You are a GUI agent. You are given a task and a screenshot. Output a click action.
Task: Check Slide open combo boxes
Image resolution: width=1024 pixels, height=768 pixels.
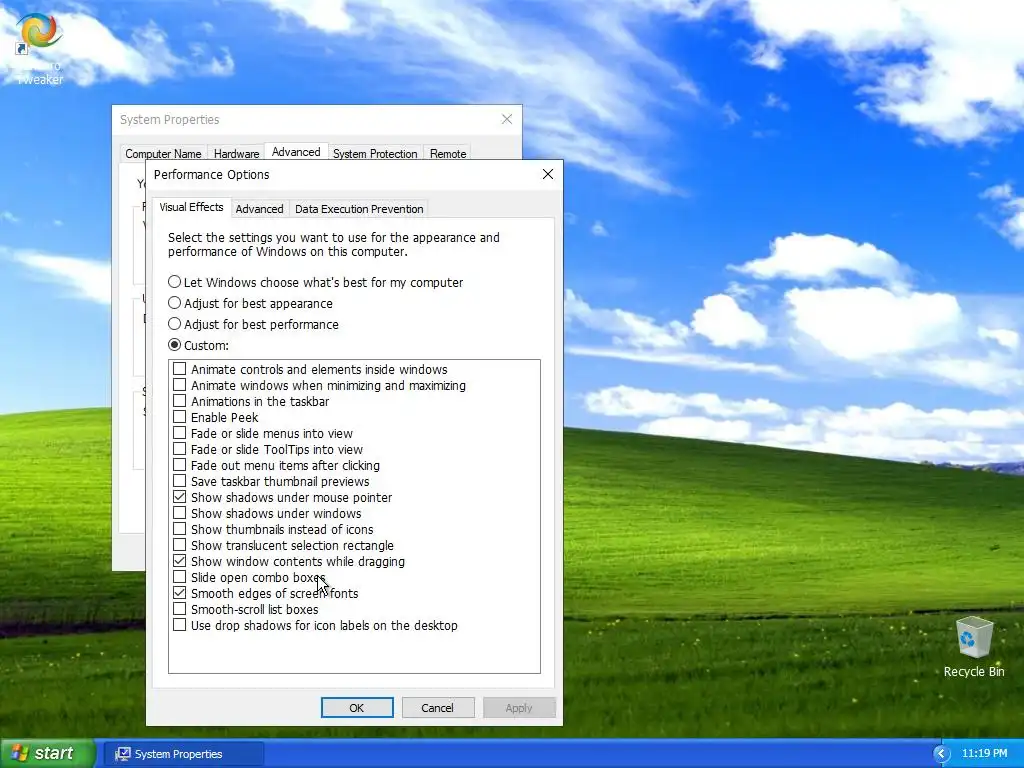[180, 577]
